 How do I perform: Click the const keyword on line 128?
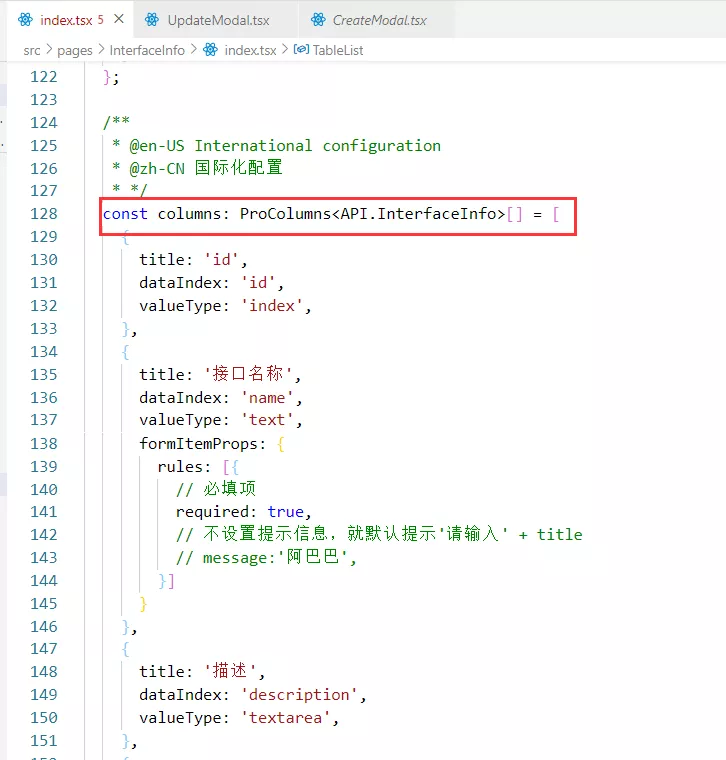[125, 214]
